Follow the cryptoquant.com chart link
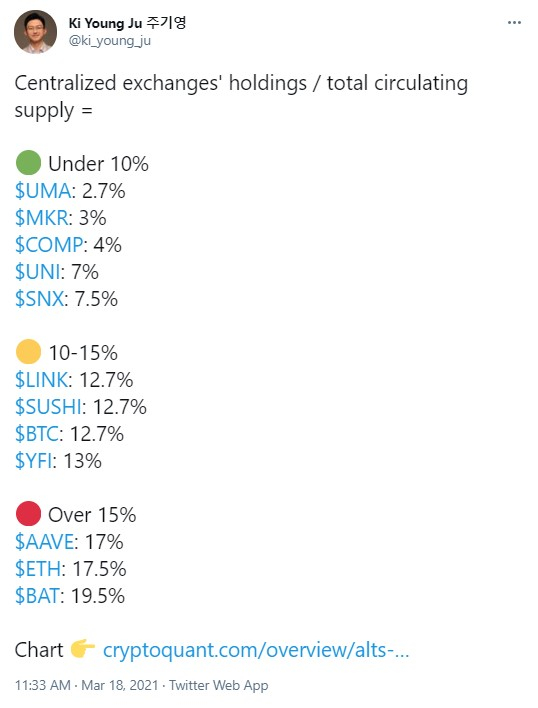The image size is (538, 708). pos(256,650)
